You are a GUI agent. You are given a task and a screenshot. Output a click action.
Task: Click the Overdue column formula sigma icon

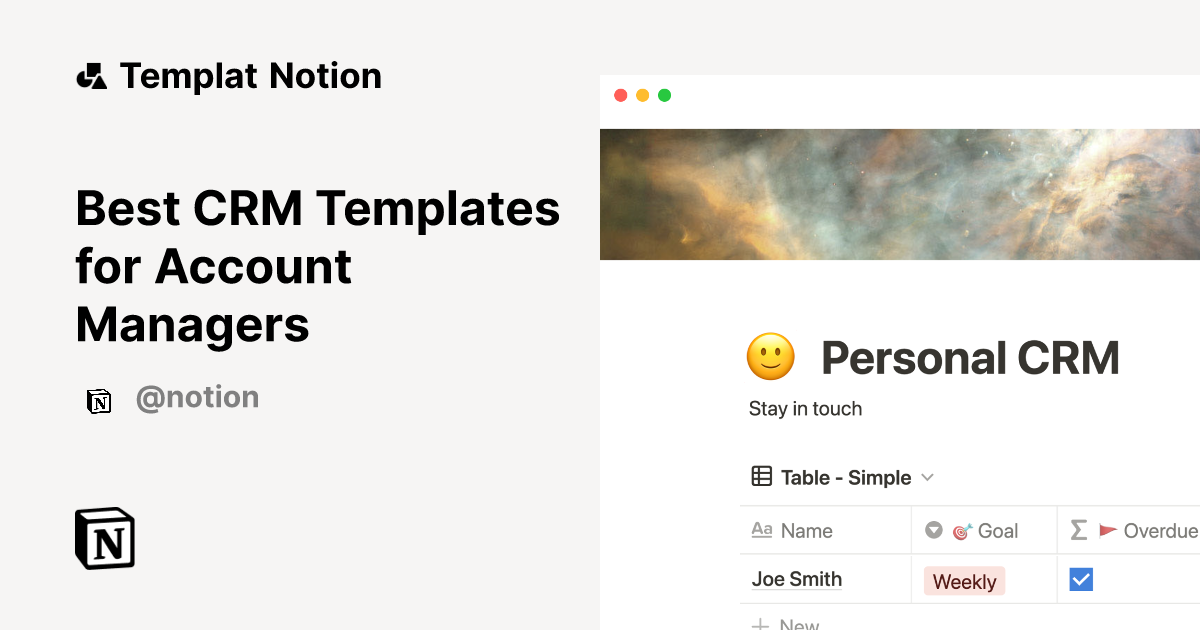point(1079,530)
